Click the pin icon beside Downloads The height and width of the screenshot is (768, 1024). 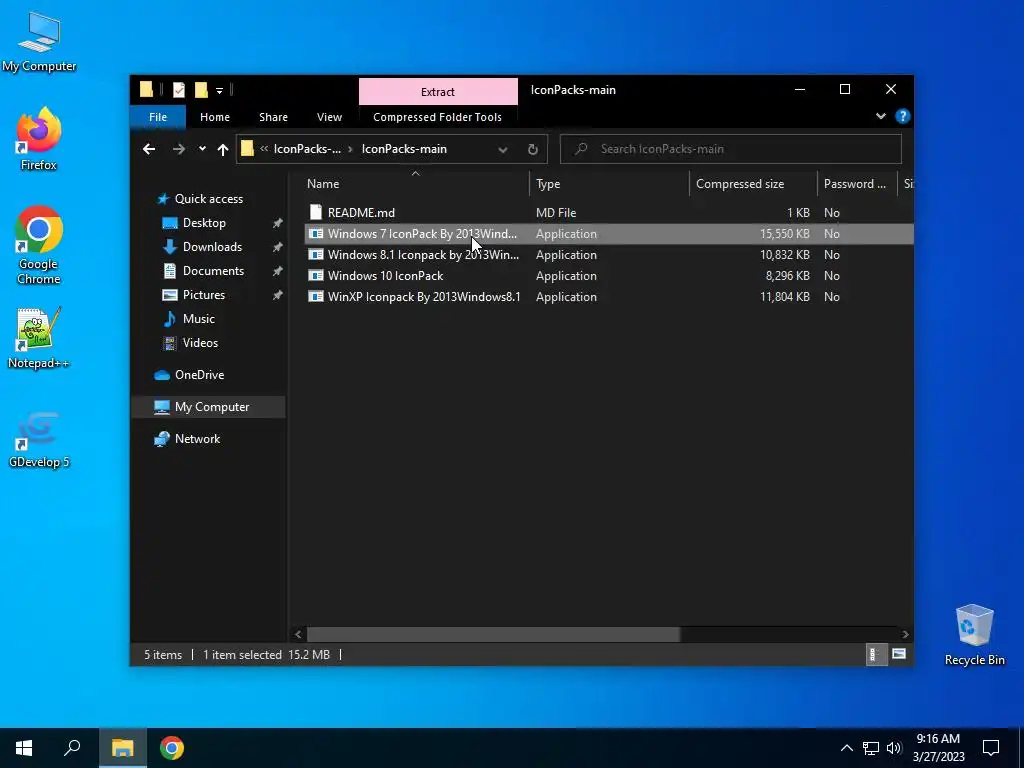click(278, 247)
